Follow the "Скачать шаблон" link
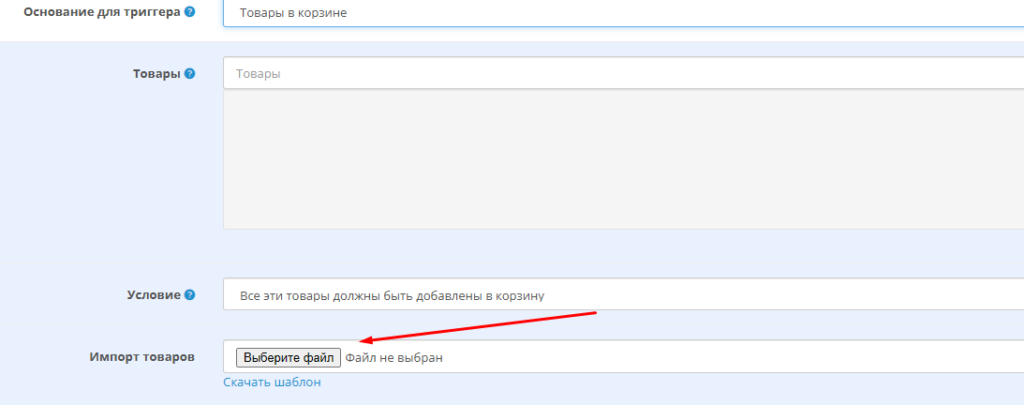The image size is (1024, 405). [272, 382]
